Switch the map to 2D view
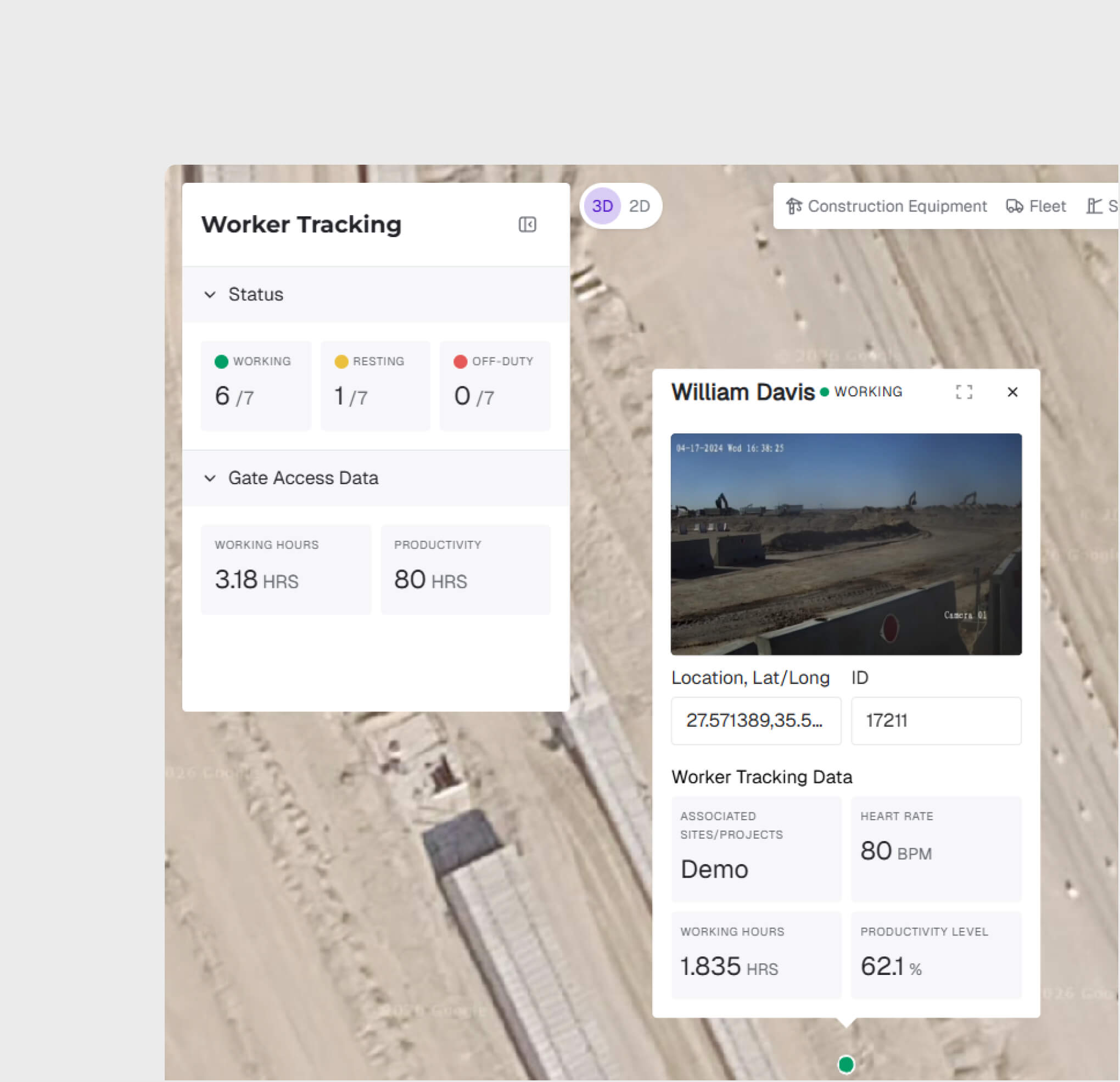 [640, 206]
